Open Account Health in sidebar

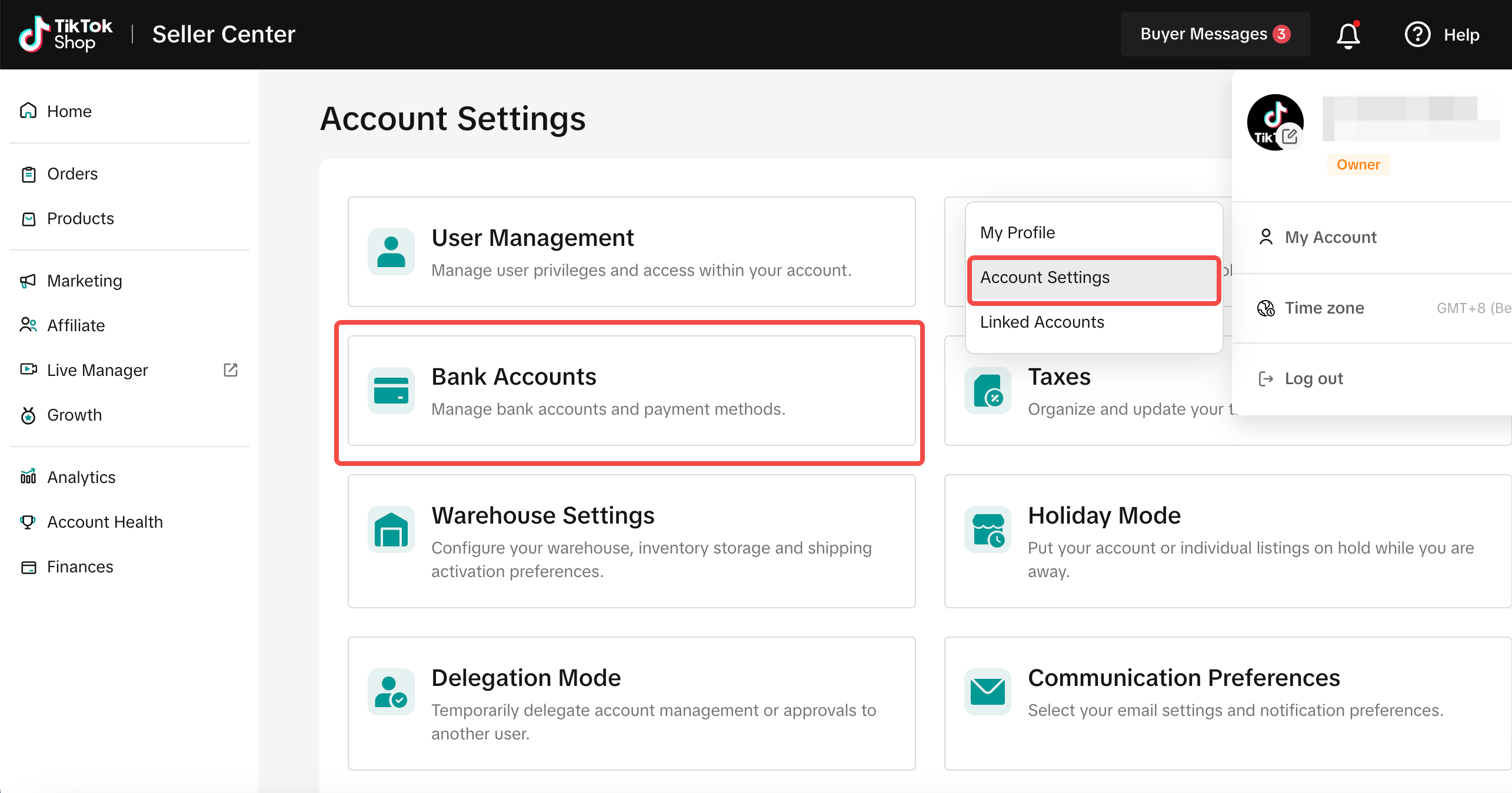click(x=105, y=522)
